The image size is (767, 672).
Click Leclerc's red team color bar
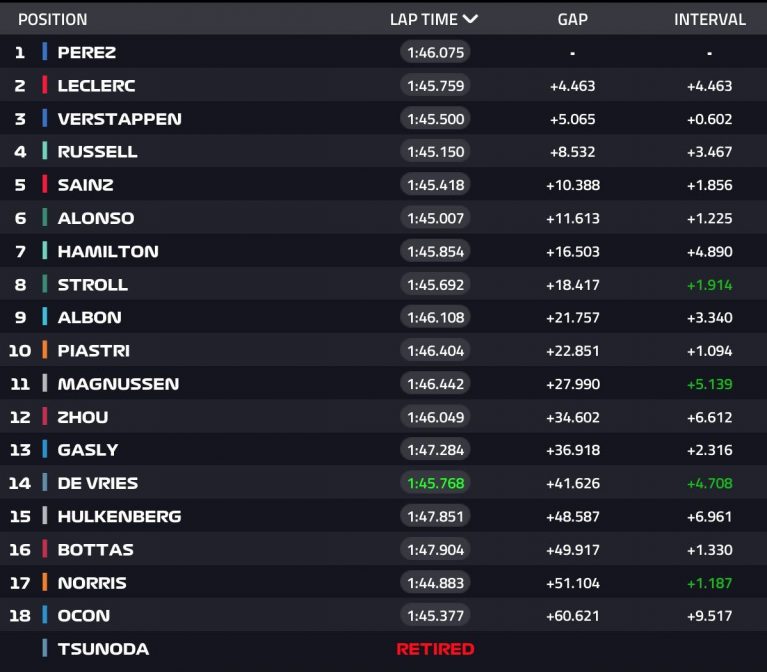[45, 85]
